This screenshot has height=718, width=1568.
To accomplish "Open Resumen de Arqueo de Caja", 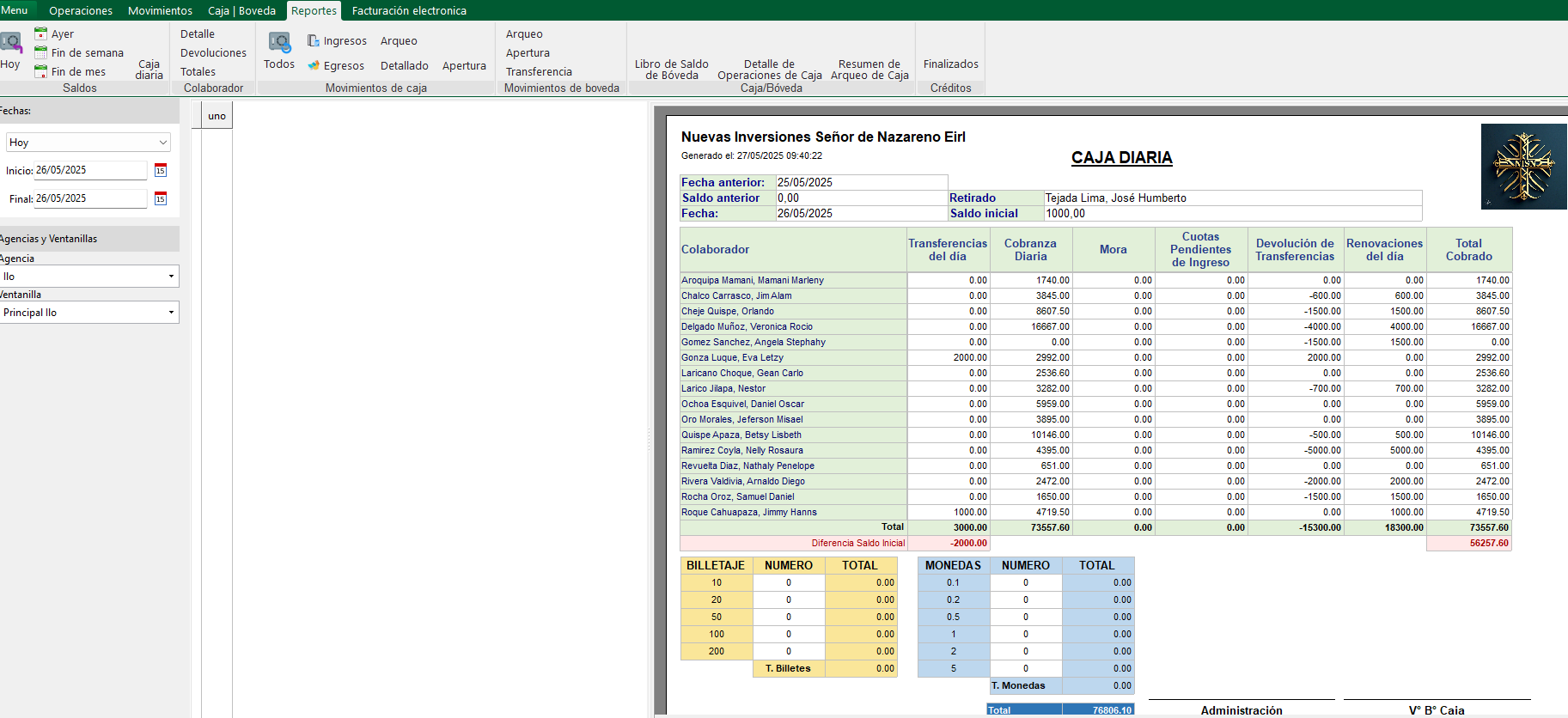I will click(869, 70).
